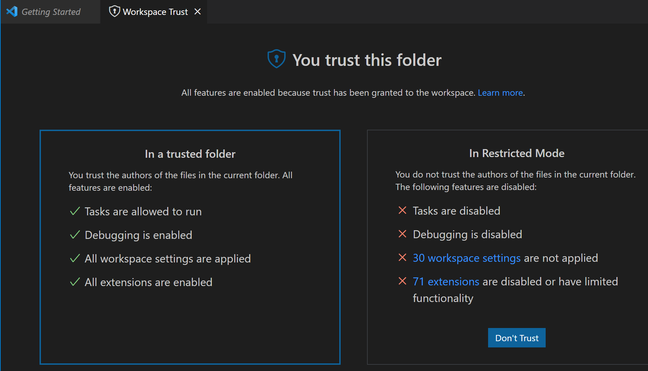Screen dimensions: 648x371
Task: Click the You trust this folder heading
Action: click(x=367, y=60)
